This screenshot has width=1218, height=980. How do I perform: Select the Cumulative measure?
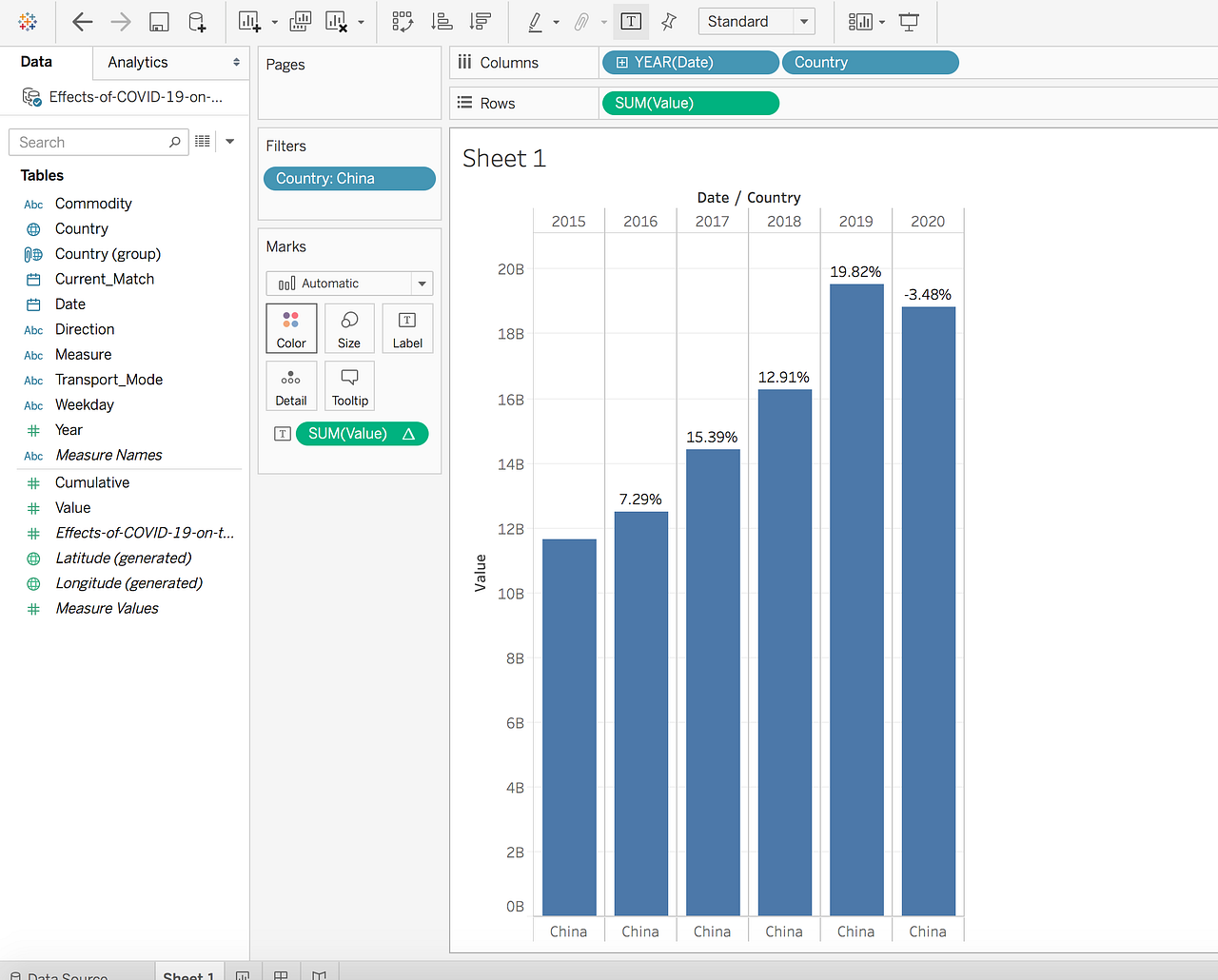click(92, 483)
